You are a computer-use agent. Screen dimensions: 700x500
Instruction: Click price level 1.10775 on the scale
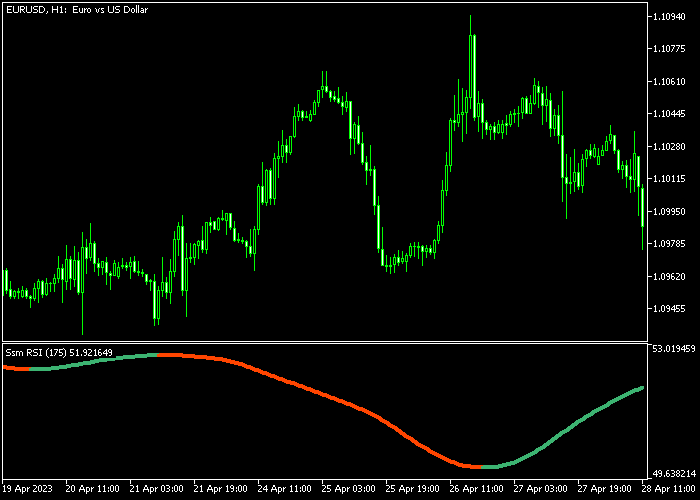pyautogui.click(x=669, y=49)
